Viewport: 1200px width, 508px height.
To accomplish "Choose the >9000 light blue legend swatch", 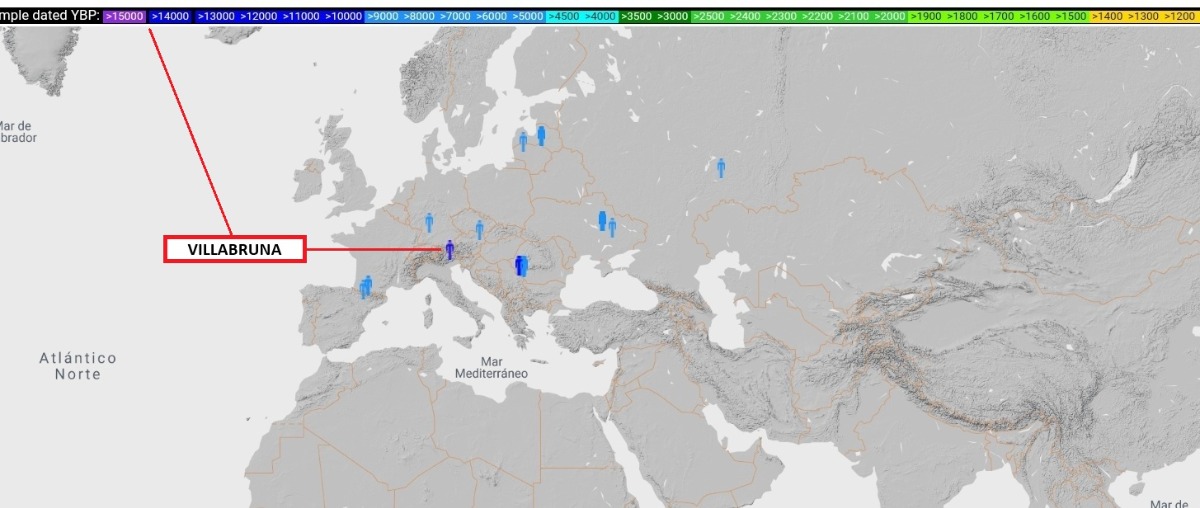I will (x=385, y=17).
